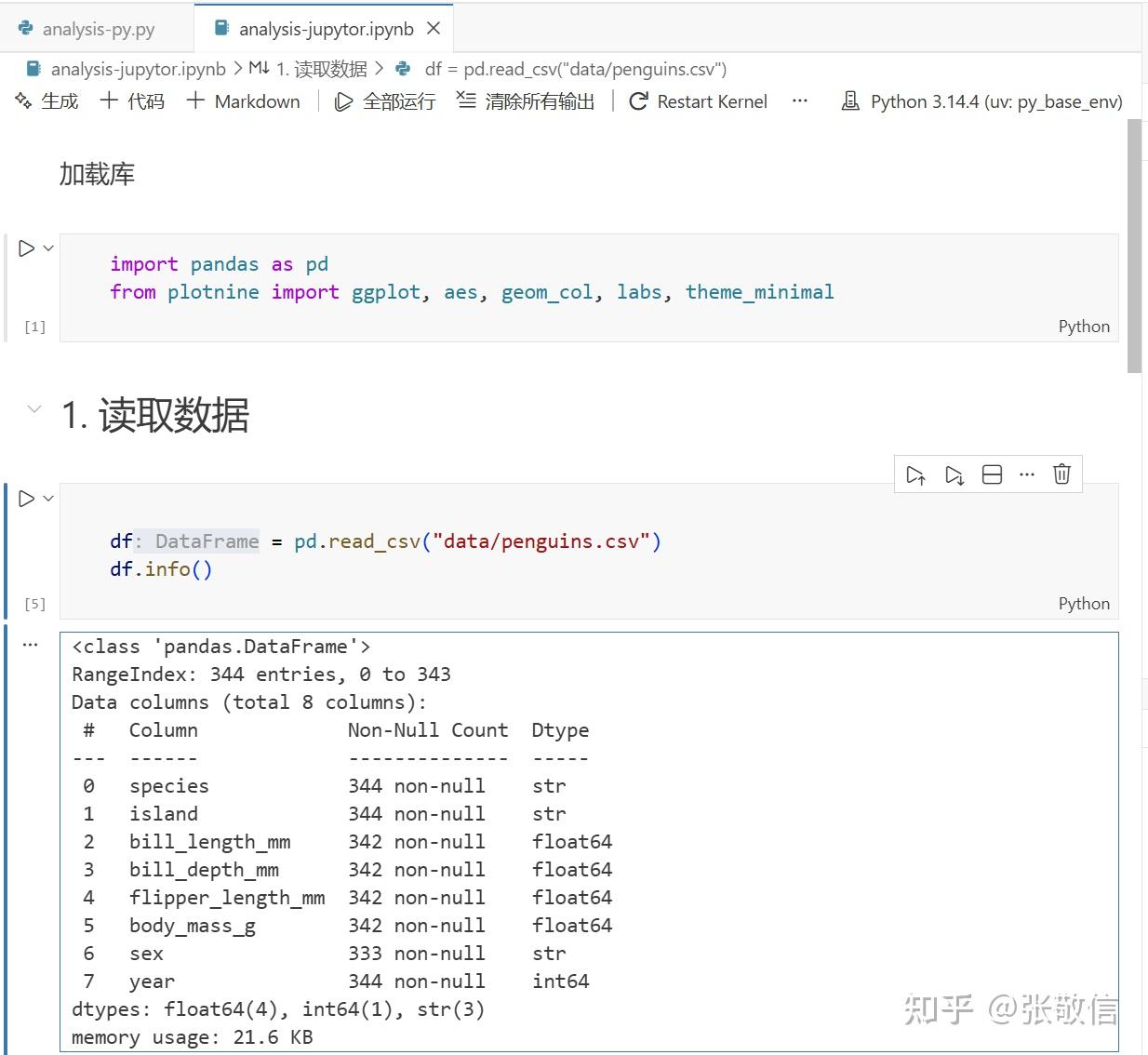The image size is (1148, 1055).
Task: Click the 生成 (Generate) toolbar button
Action: tap(47, 101)
